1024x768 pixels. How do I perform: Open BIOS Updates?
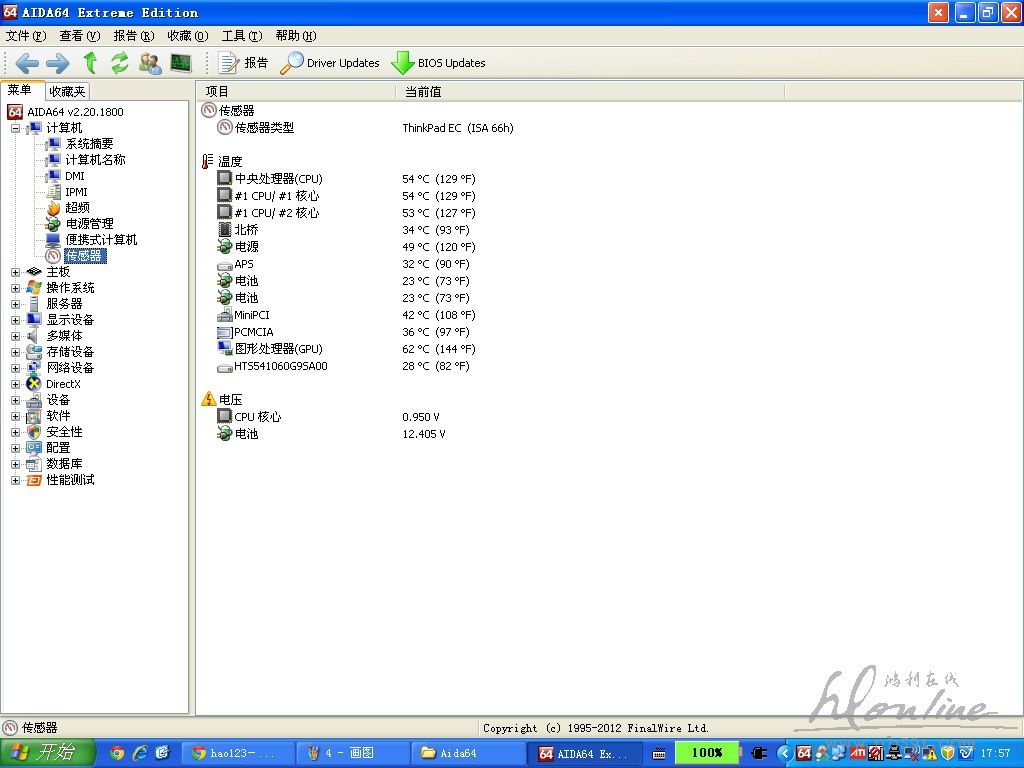(x=438, y=63)
